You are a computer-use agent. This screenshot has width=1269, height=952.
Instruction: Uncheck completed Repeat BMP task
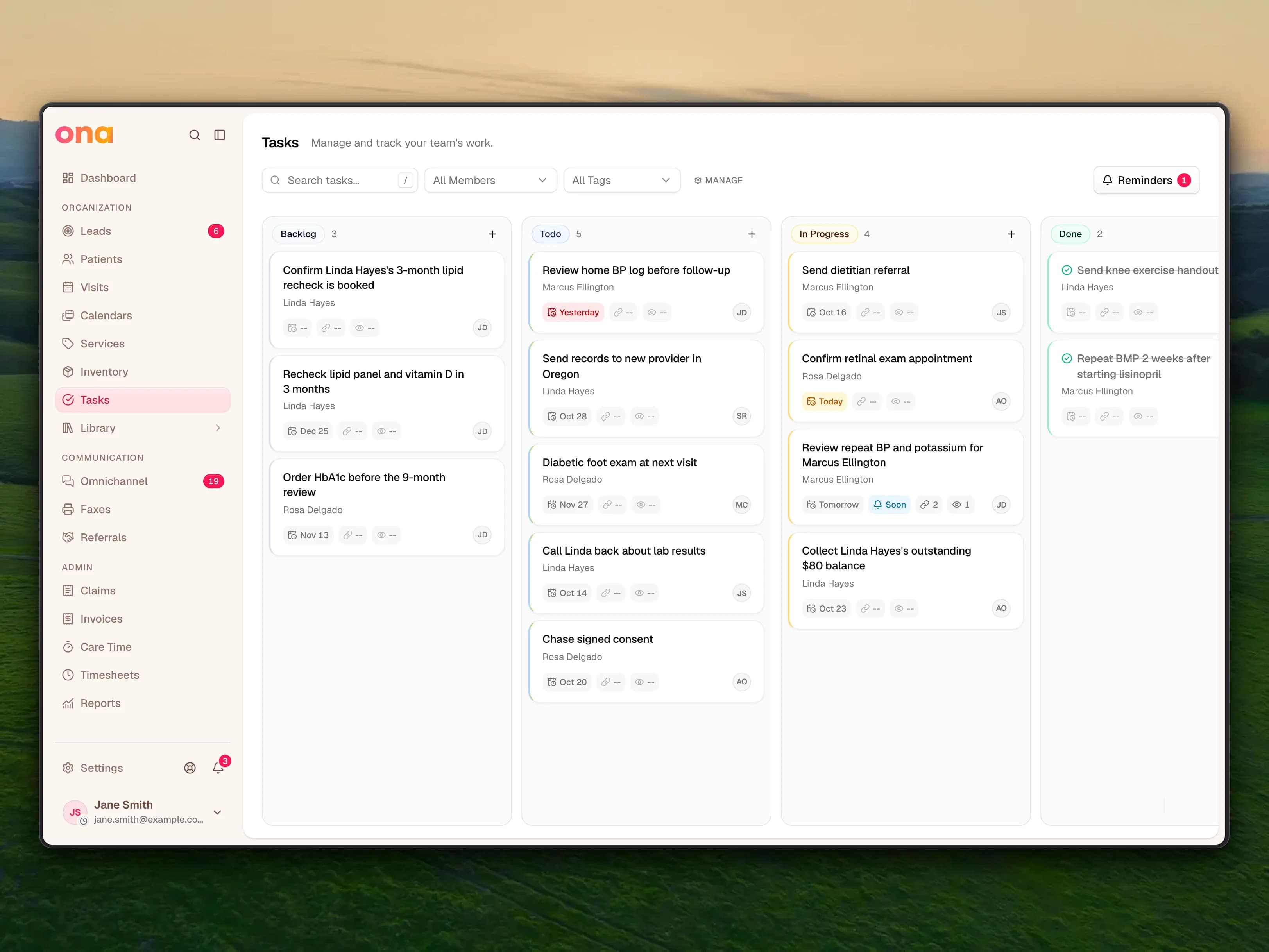click(1067, 358)
